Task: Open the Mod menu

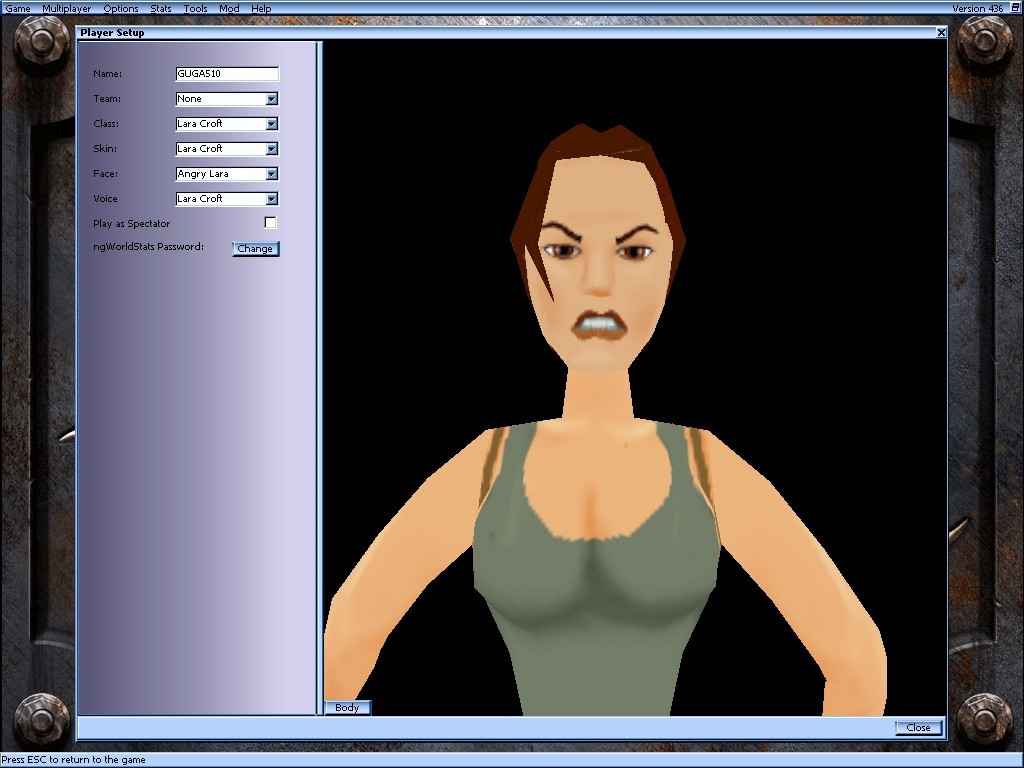Action: [228, 8]
